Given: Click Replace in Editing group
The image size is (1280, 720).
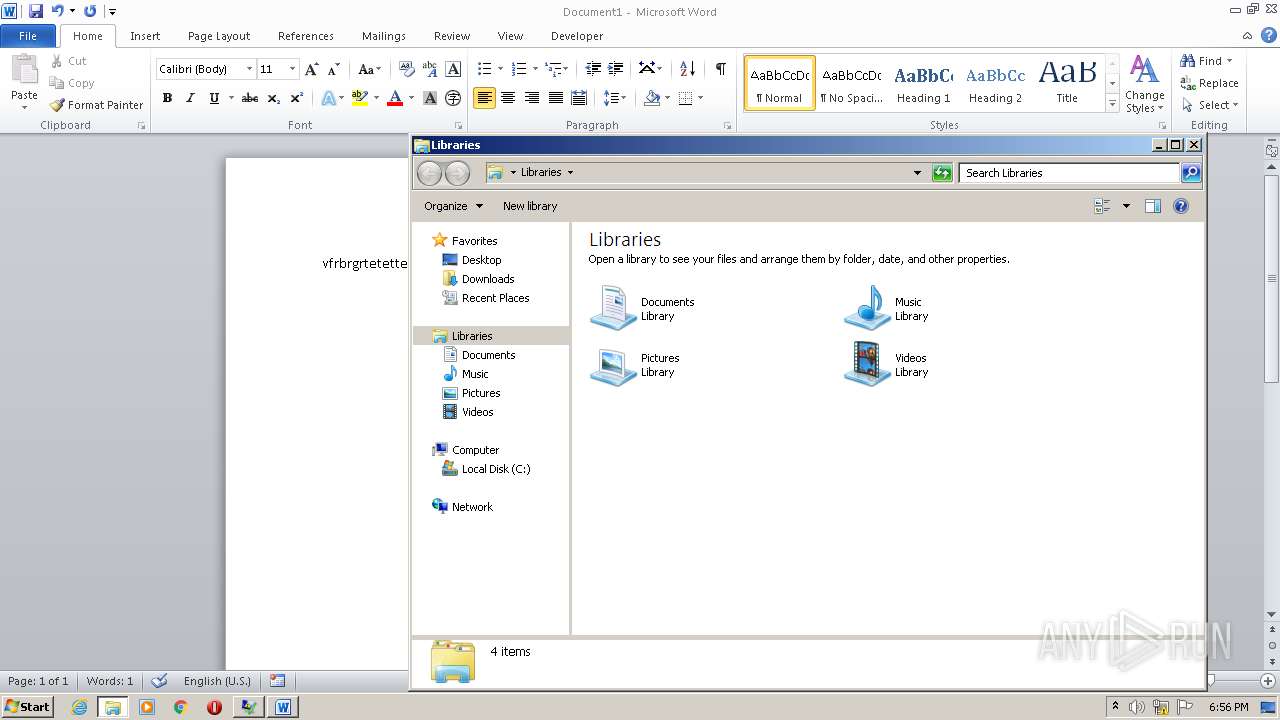Looking at the screenshot, I should [1210, 83].
